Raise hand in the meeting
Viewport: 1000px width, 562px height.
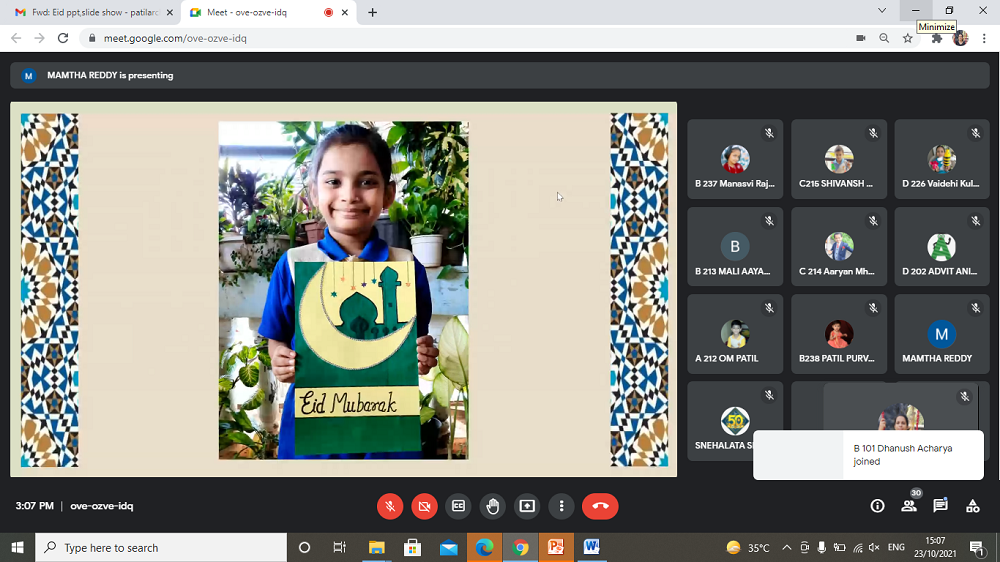[x=492, y=506]
